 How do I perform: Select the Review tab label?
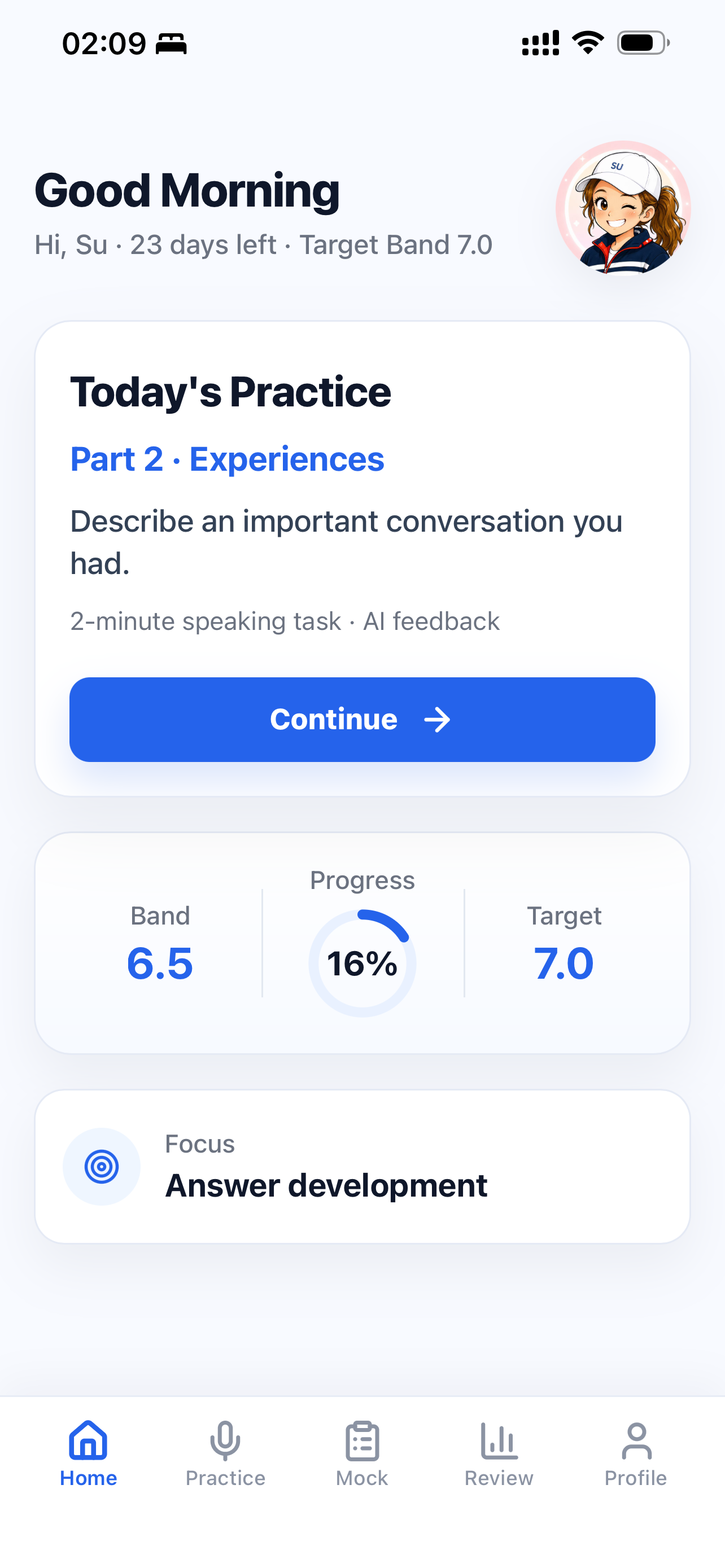(499, 1478)
